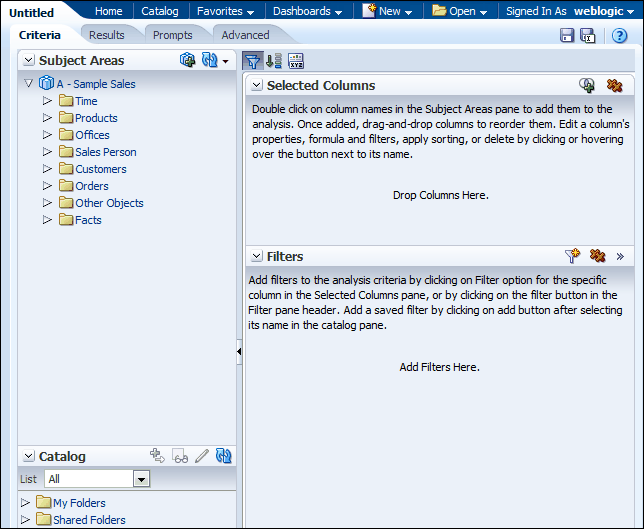The width and height of the screenshot is (644, 529).
Task: Click the Edit Analysis Properties XYZ icon
Action: click(x=296, y=61)
